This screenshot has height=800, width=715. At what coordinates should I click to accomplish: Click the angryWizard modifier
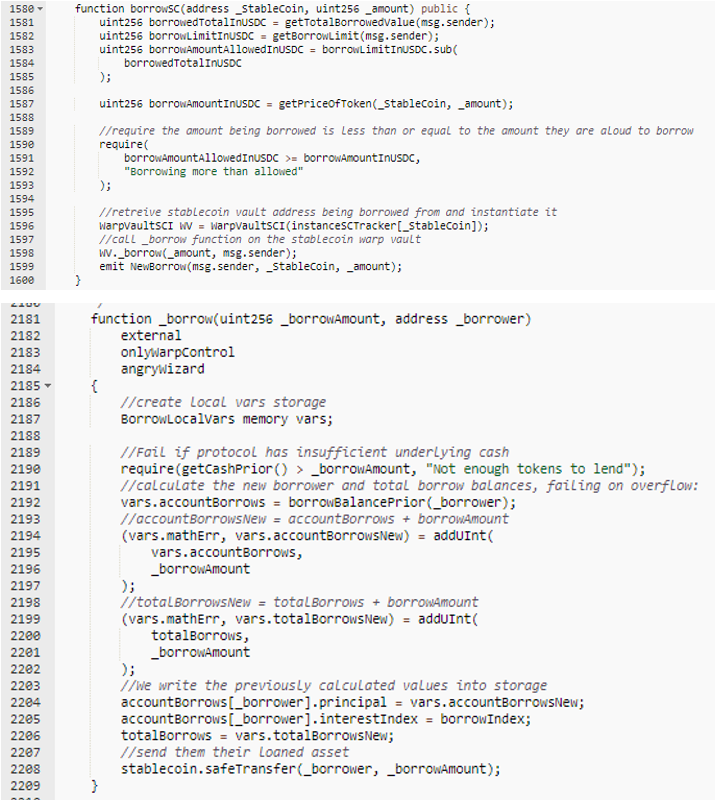pyautogui.click(x=162, y=369)
